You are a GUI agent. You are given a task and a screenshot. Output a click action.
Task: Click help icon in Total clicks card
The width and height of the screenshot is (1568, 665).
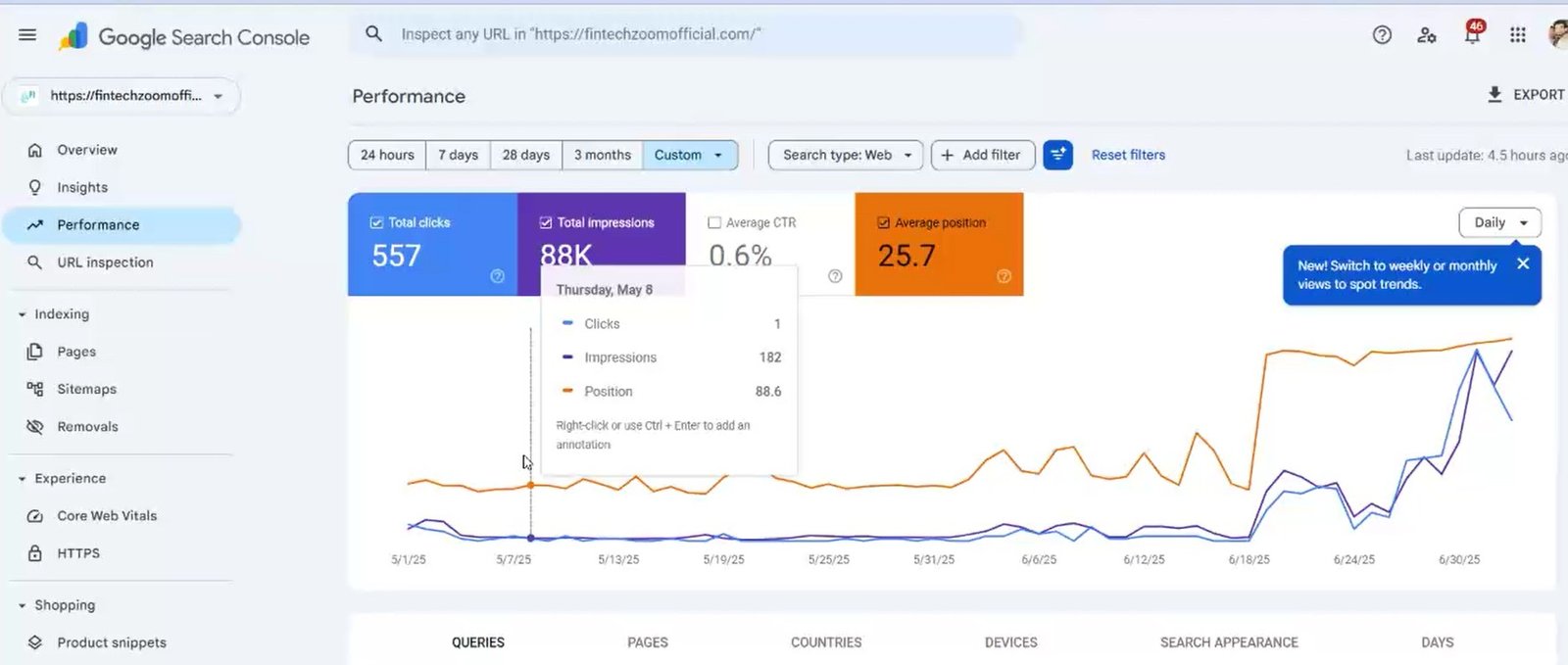click(498, 276)
